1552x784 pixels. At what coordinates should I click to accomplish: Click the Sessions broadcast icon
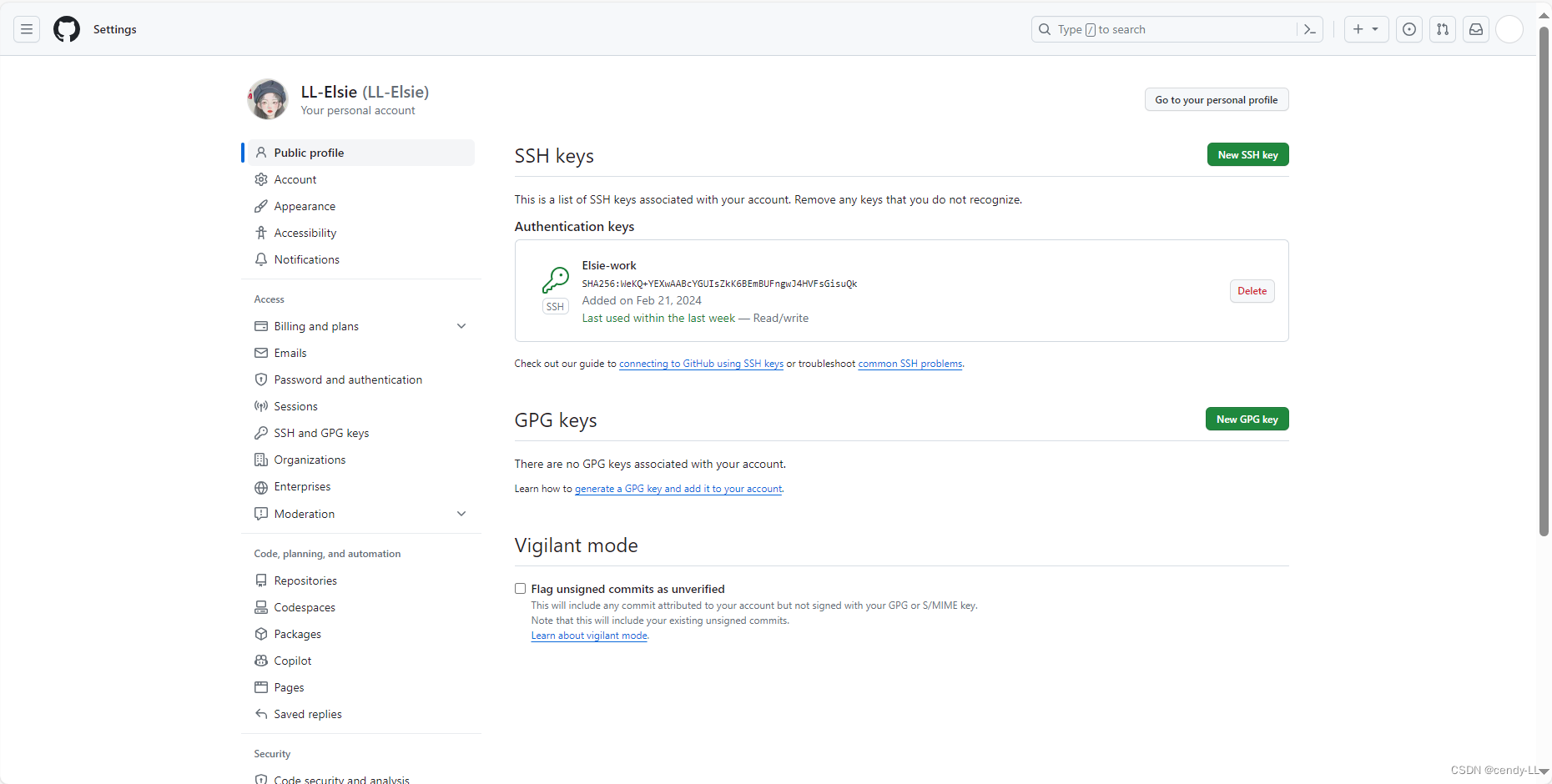pyautogui.click(x=261, y=406)
